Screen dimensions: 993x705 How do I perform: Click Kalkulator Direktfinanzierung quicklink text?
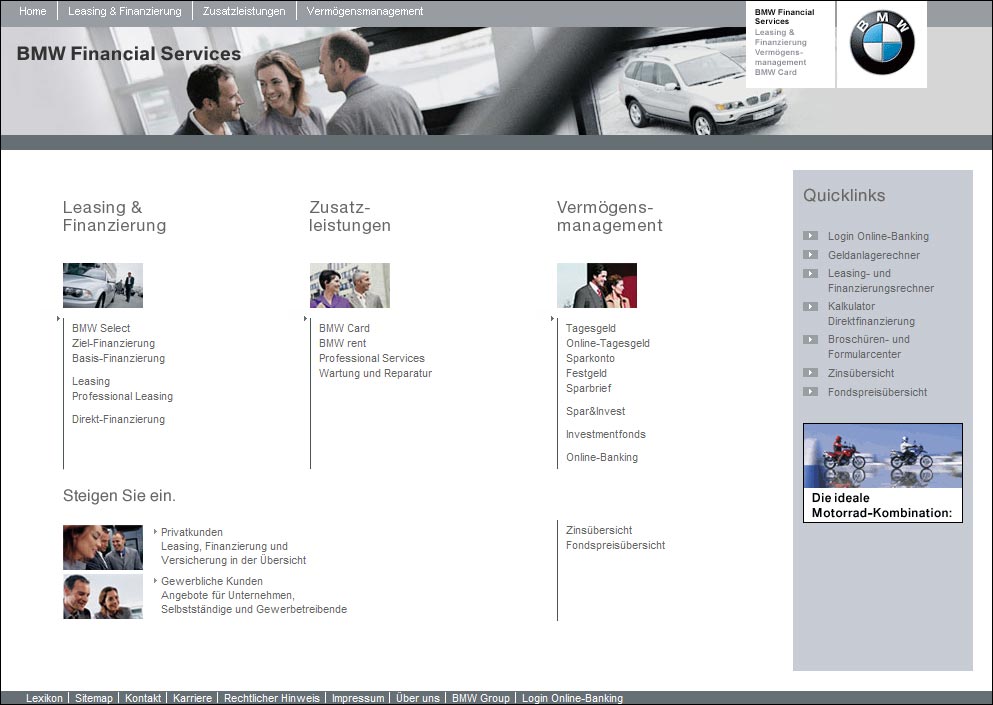(x=871, y=314)
